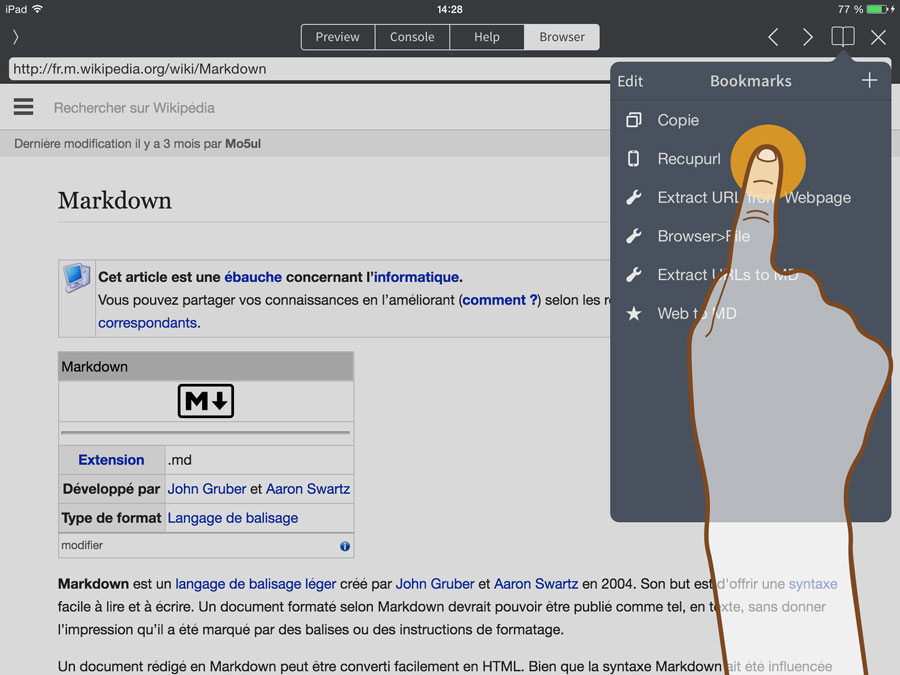Toggle the bookmarks book icon
Image resolution: width=900 pixels, height=675 pixels.
click(843, 37)
